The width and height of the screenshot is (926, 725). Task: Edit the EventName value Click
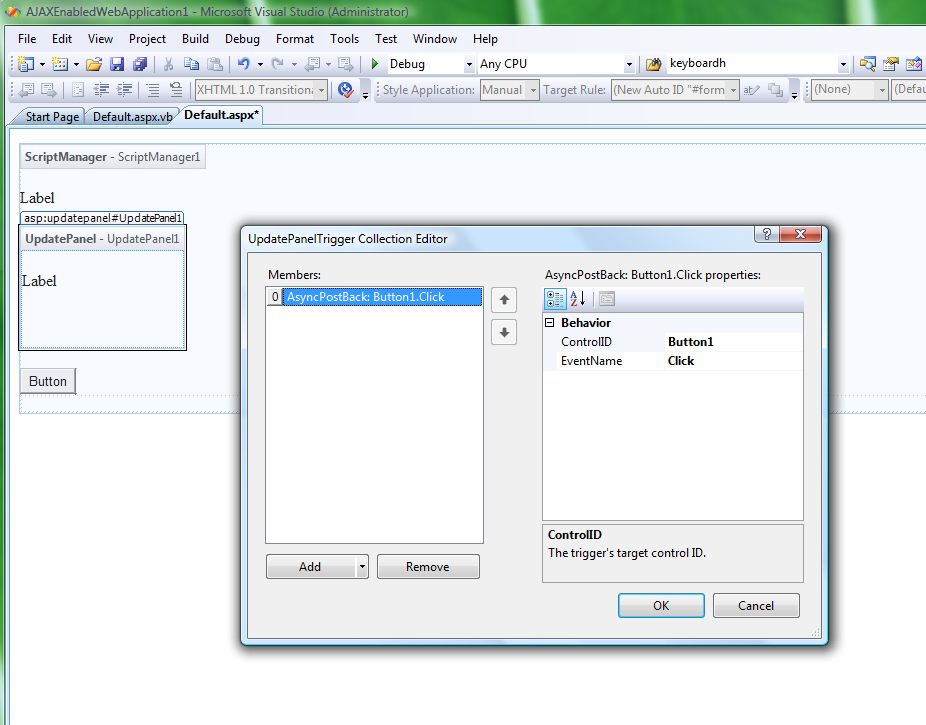click(733, 361)
